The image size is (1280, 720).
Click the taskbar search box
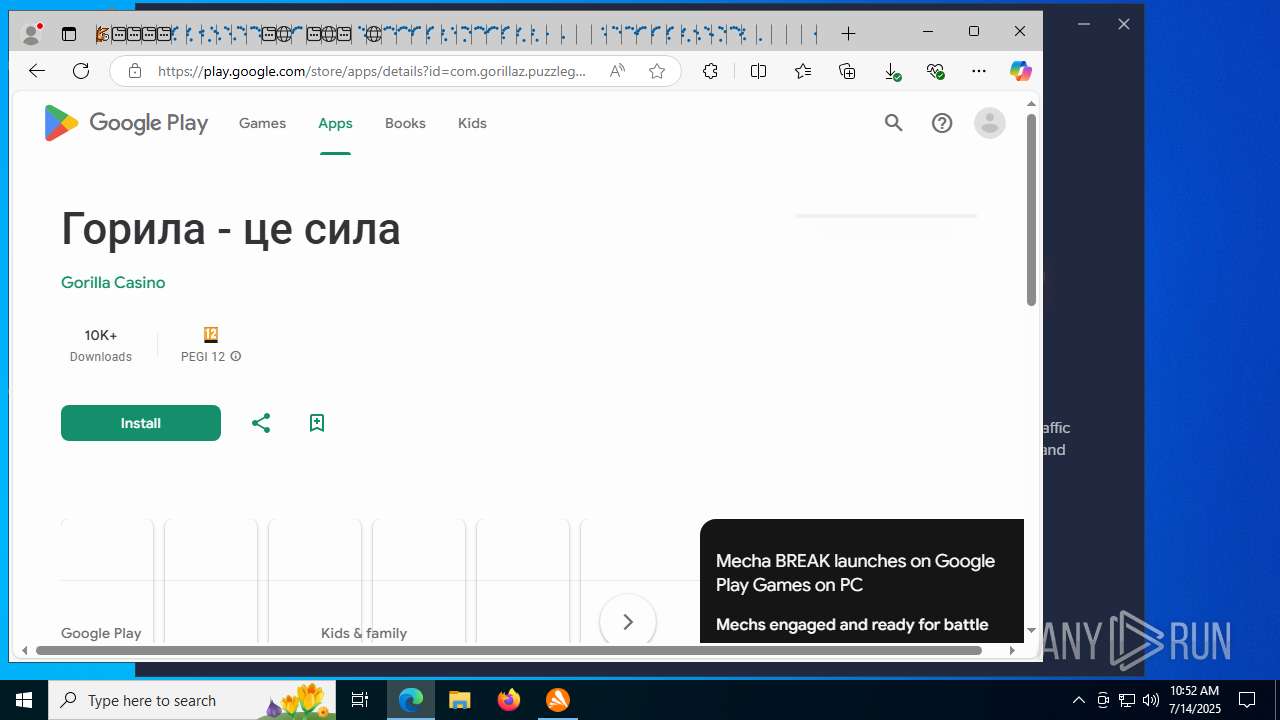[x=193, y=700]
